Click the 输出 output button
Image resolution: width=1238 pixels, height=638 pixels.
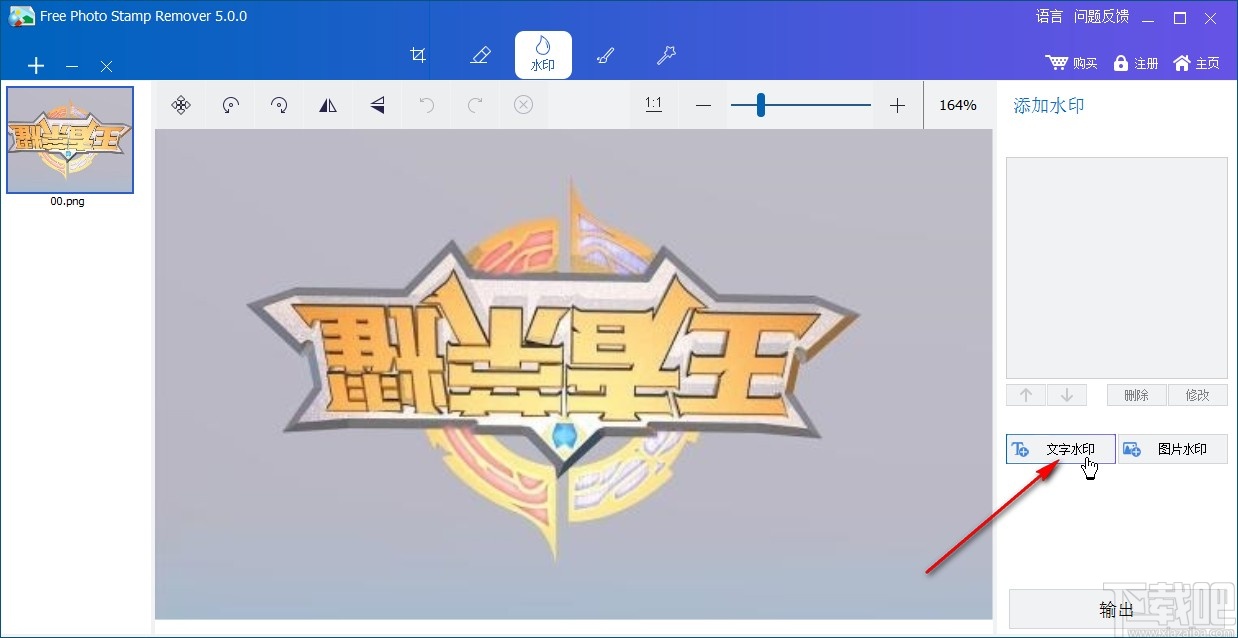point(1117,610)
